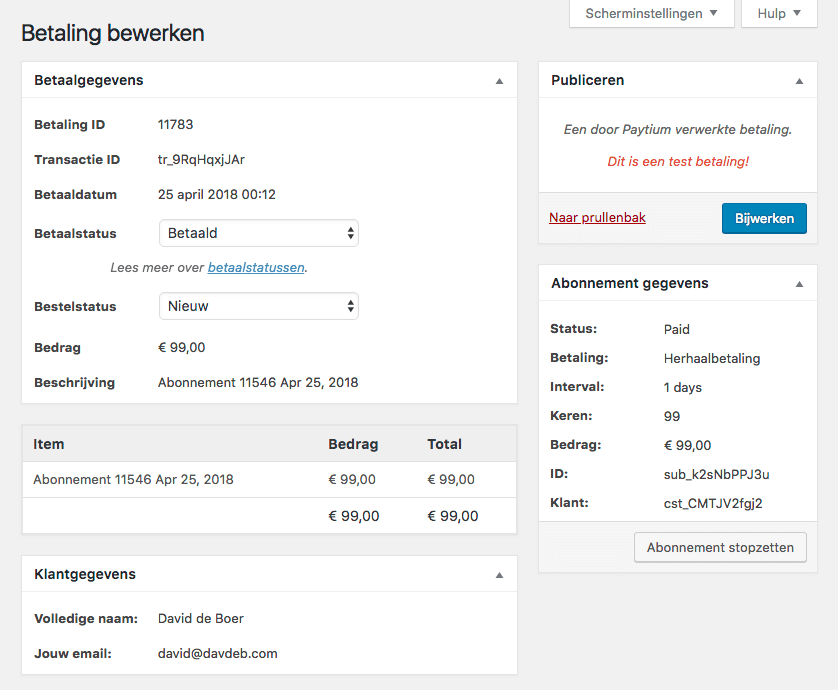Image resolution: width=838 pixels, height=690 pixels.
Task: Follow the betaalstatussen link
Action: [256, 268]
